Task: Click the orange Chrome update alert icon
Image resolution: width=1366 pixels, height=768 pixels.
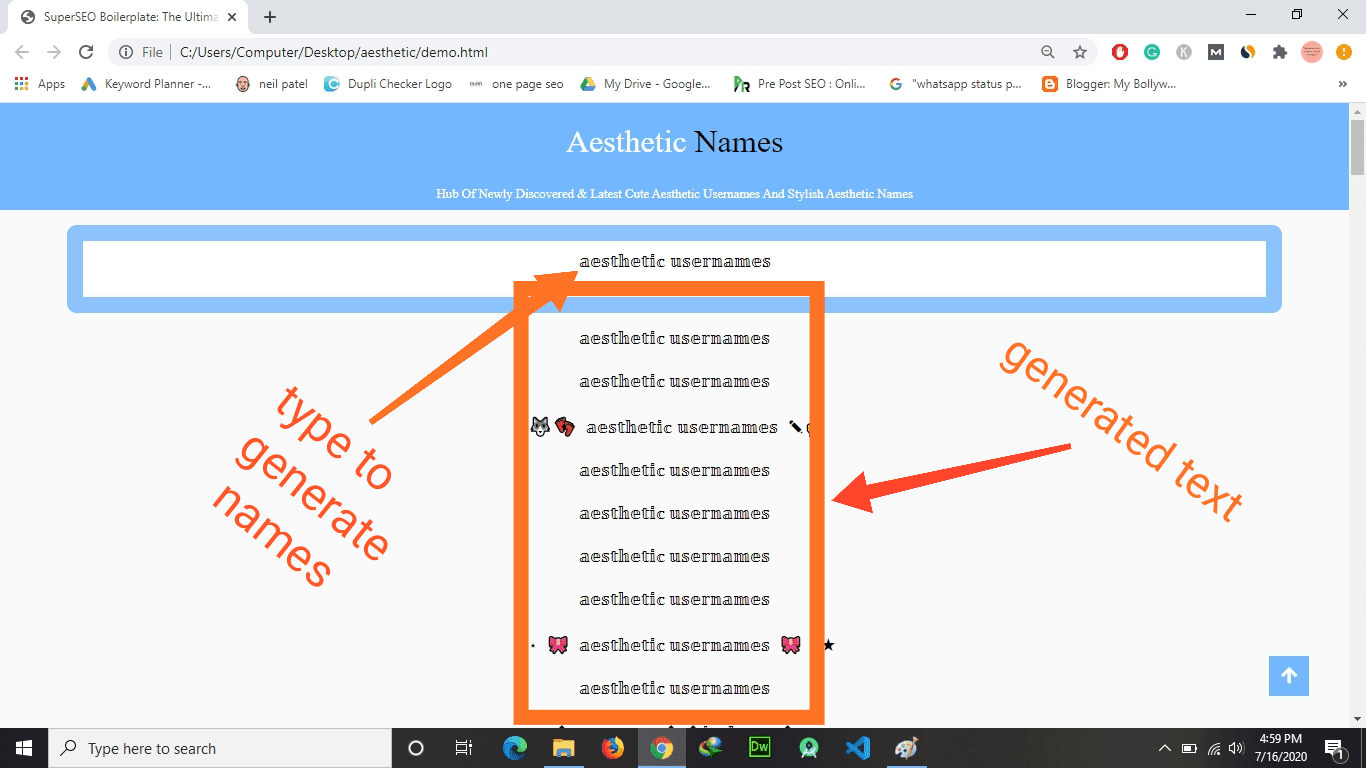Action: click(1344, 52)
